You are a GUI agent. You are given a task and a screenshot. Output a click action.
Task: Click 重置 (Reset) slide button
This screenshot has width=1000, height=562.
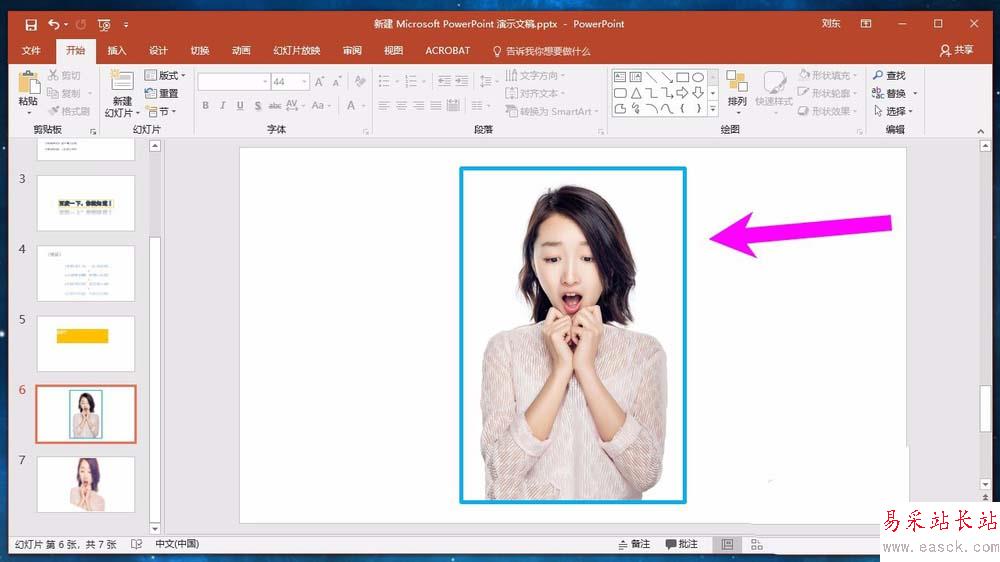161,93
